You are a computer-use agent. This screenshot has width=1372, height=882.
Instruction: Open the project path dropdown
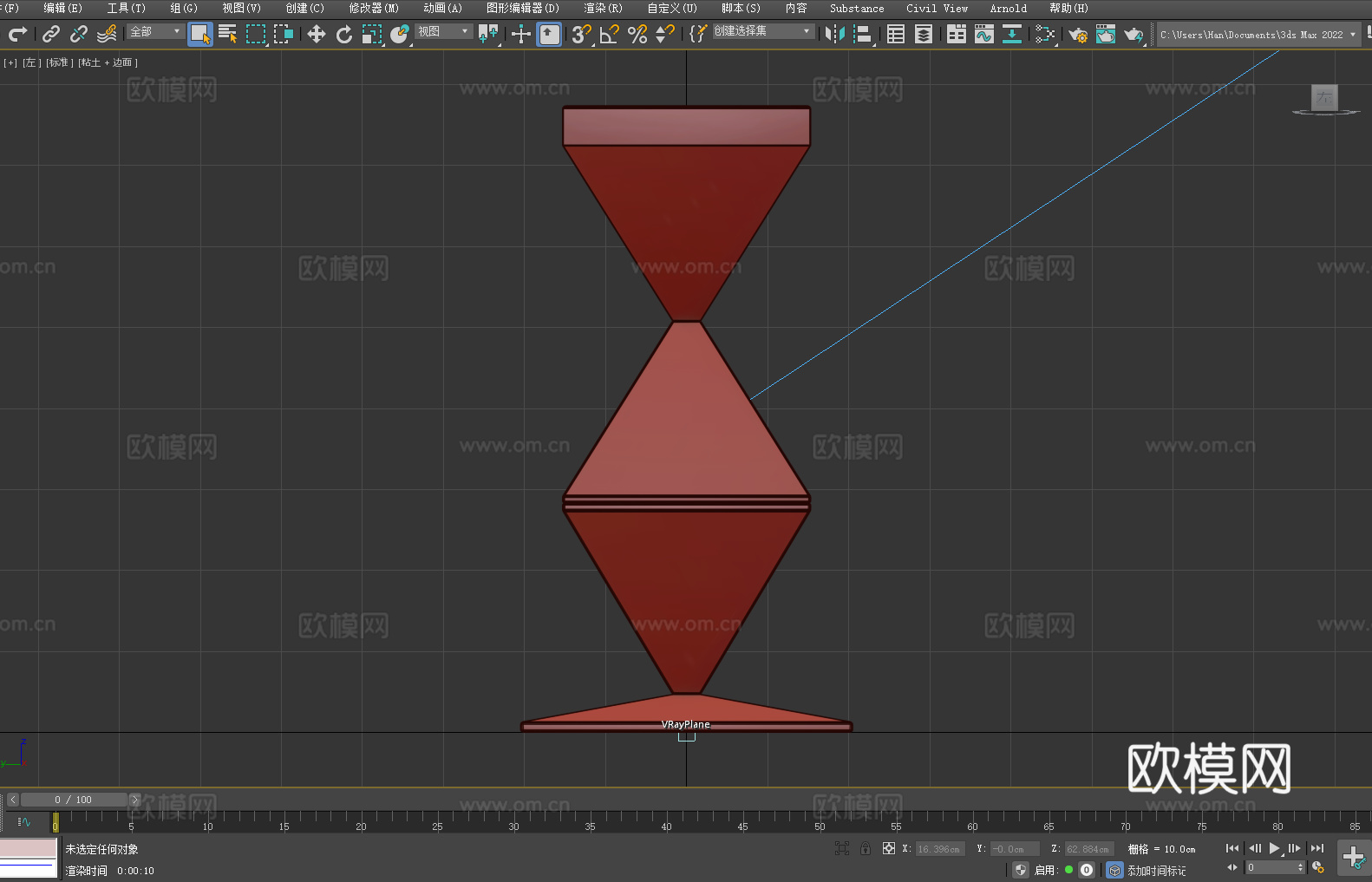(1258, 35)
